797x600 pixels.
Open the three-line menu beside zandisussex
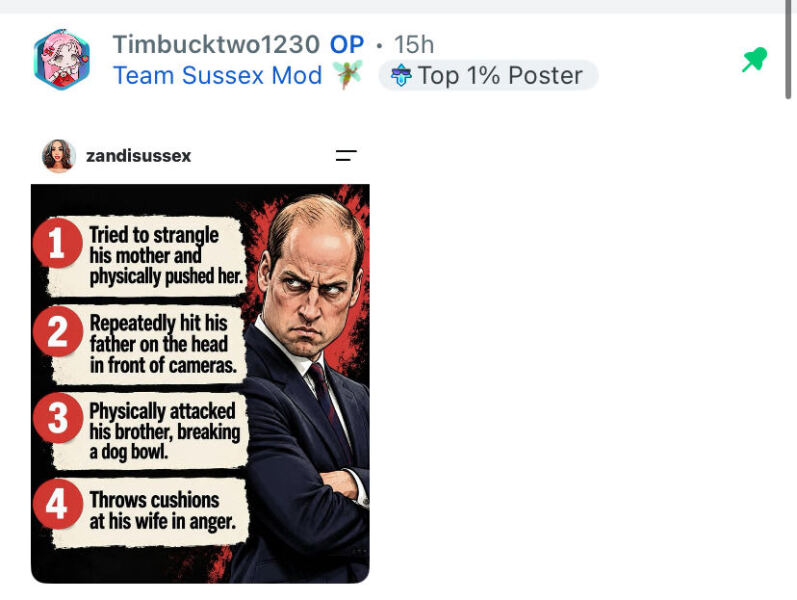(x=346, y=156)
